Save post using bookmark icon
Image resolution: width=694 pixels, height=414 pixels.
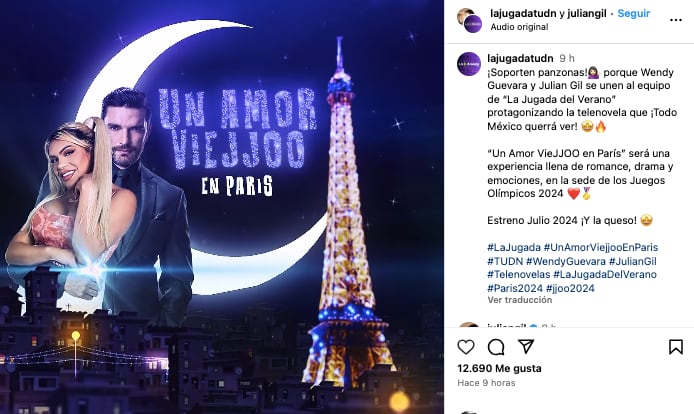click(676, 347)
